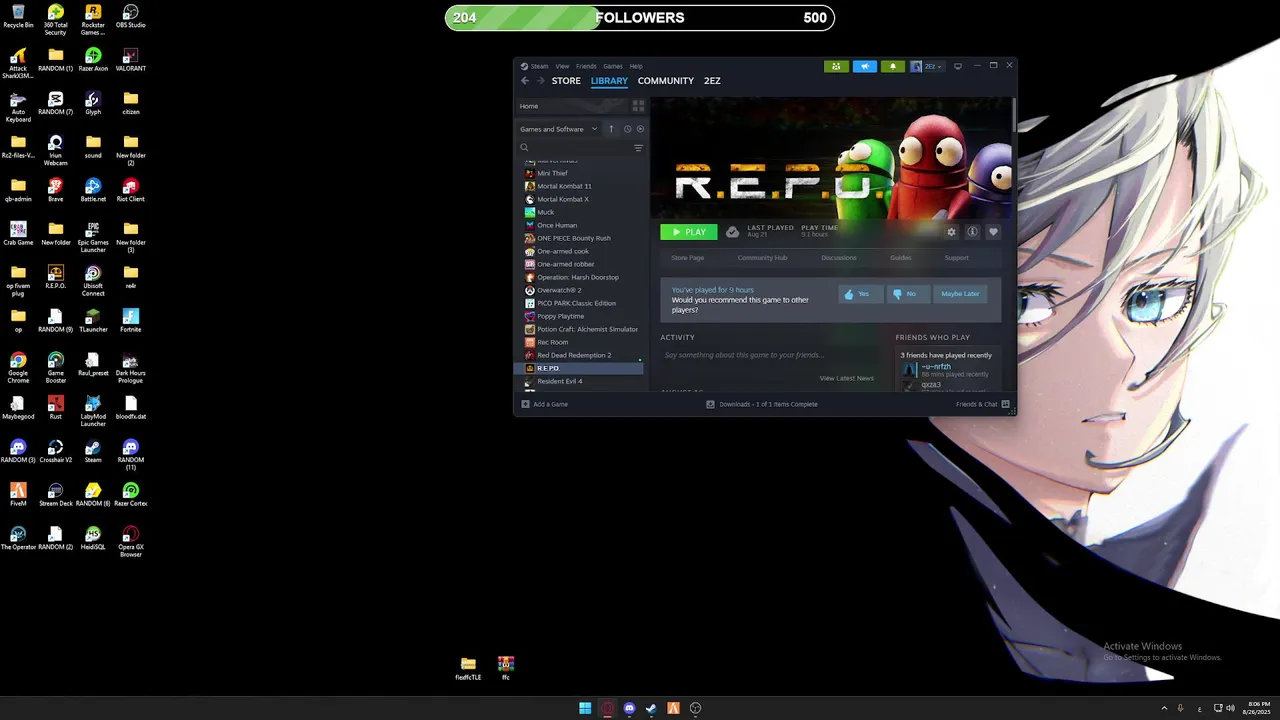Open Guides link
The width and height of the screenshot is (1280, 720).
pos(901,258)
